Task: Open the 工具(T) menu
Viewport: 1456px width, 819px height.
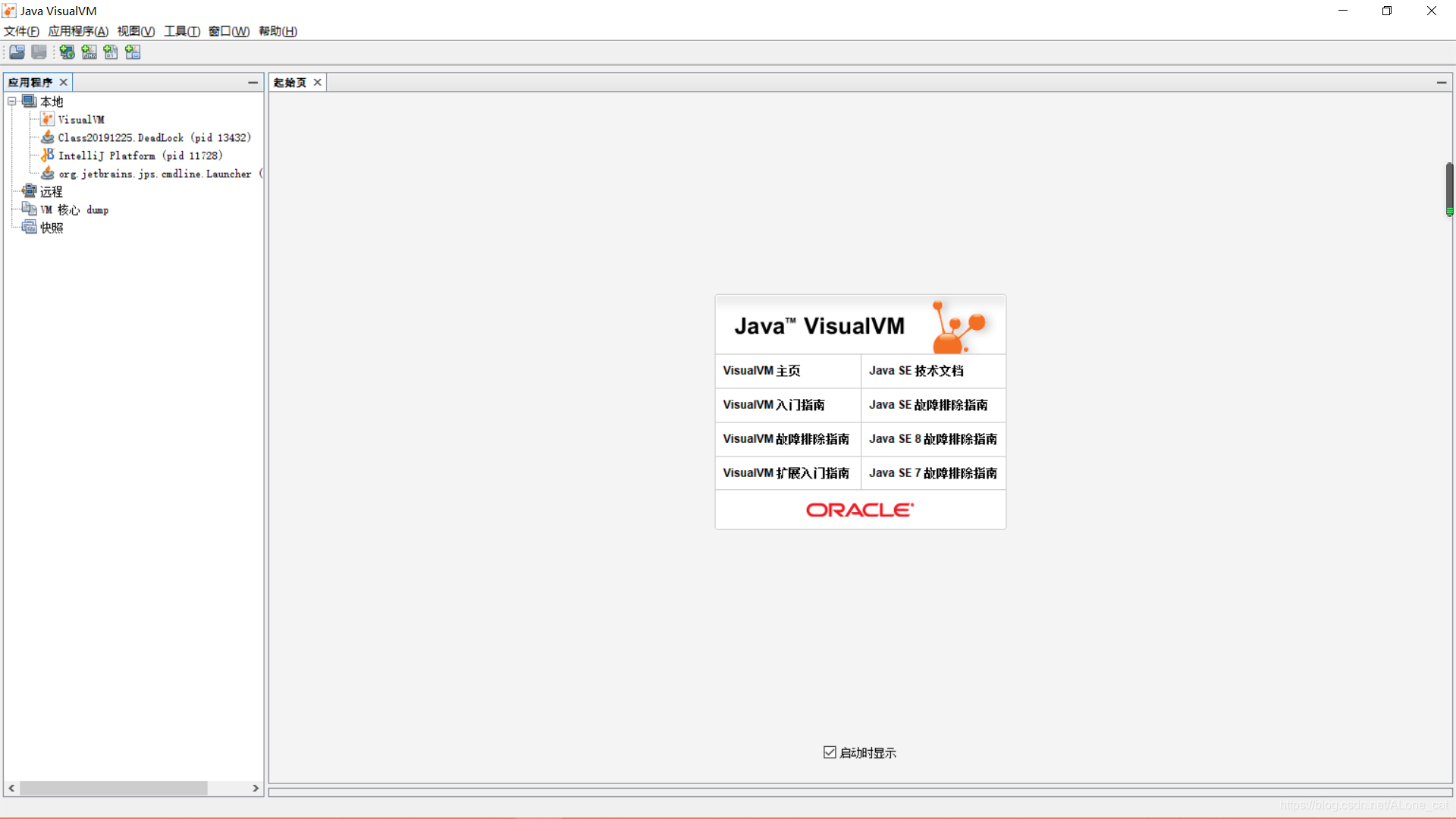Action: 182,31
